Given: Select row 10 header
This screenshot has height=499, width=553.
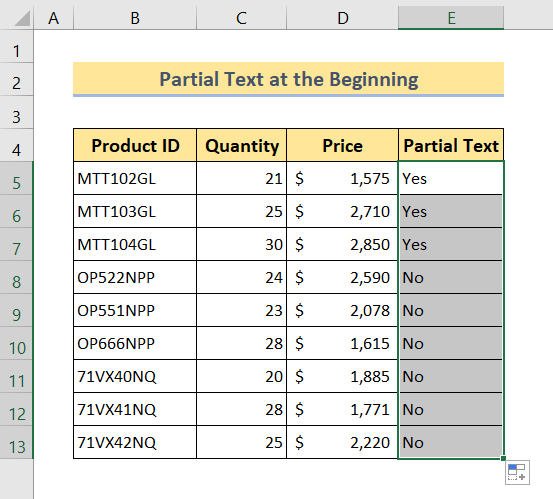Looking at the screenshot, I should click(17, 343).
